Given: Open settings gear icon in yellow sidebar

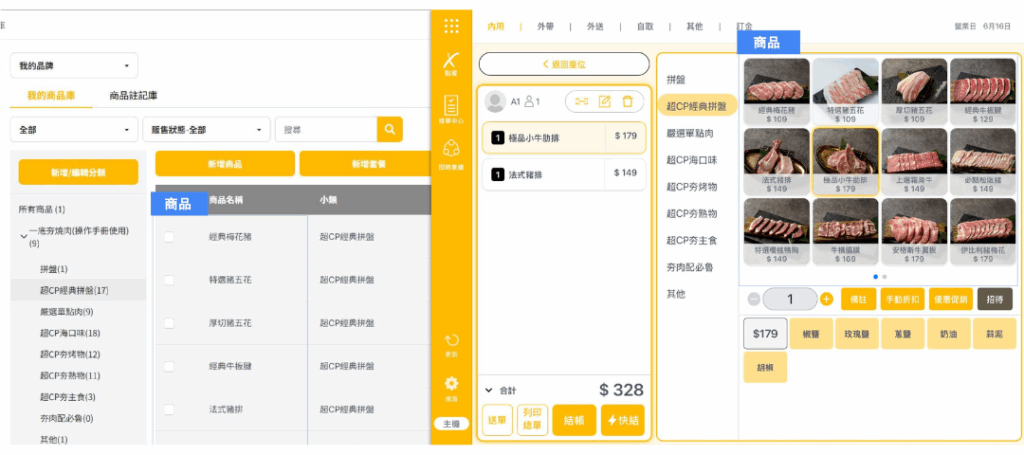Looking at the screenshot, I should pos(452,384).
